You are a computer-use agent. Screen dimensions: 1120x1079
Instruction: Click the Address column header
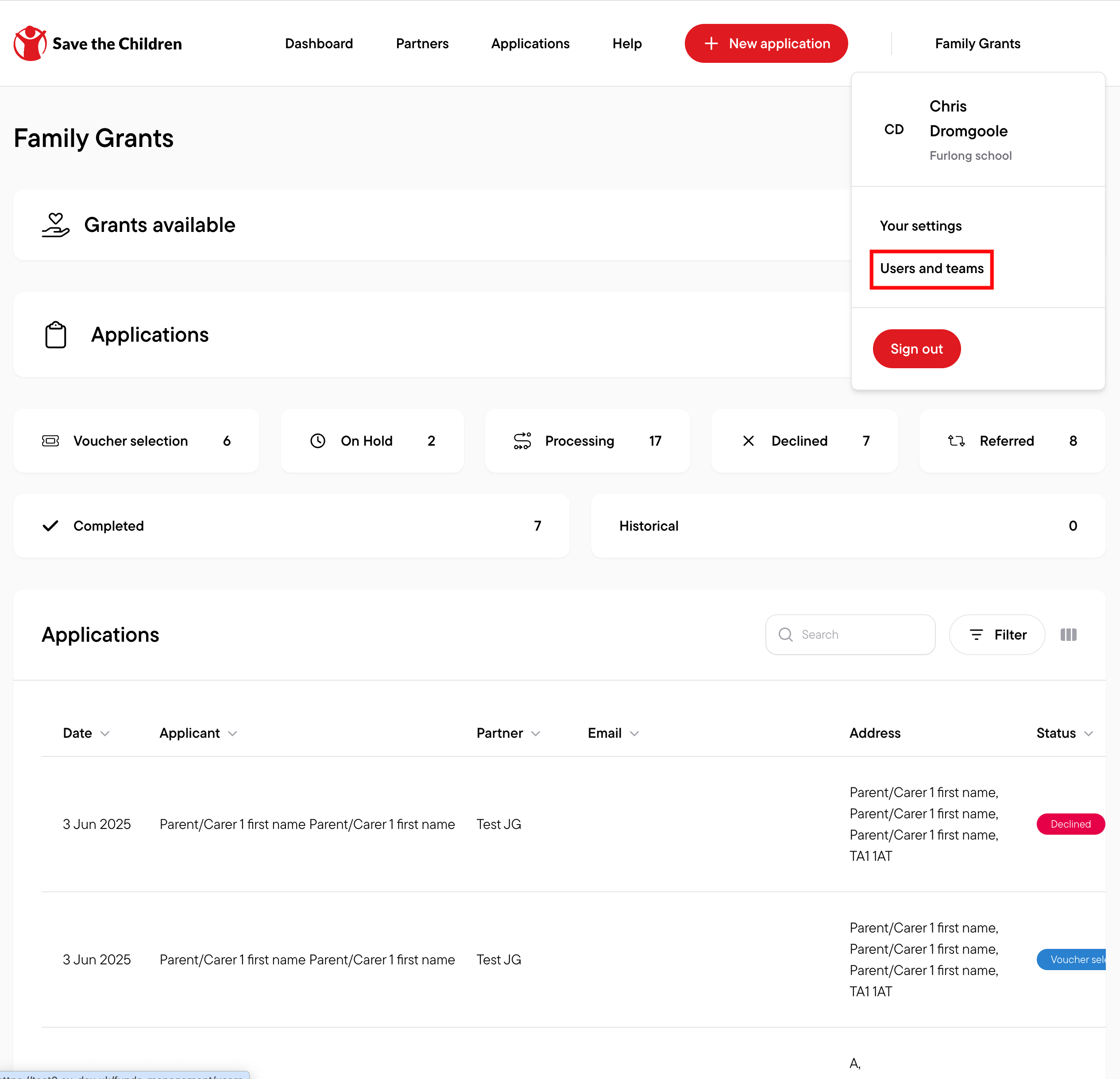875,733
